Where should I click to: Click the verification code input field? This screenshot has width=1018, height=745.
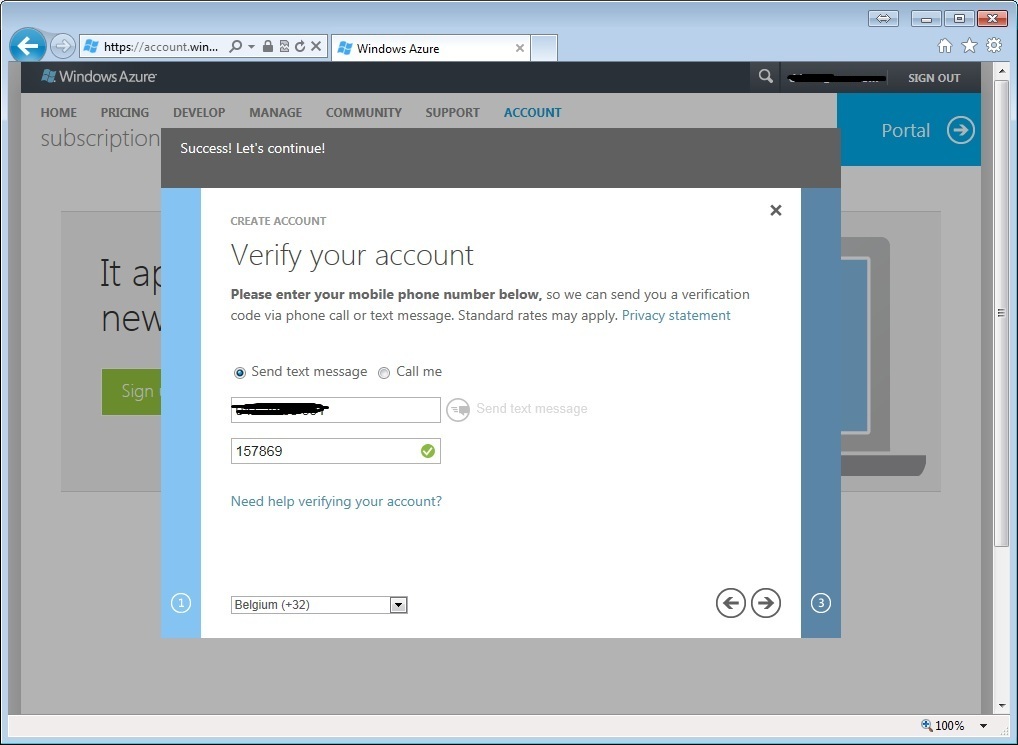pos(325,451)
